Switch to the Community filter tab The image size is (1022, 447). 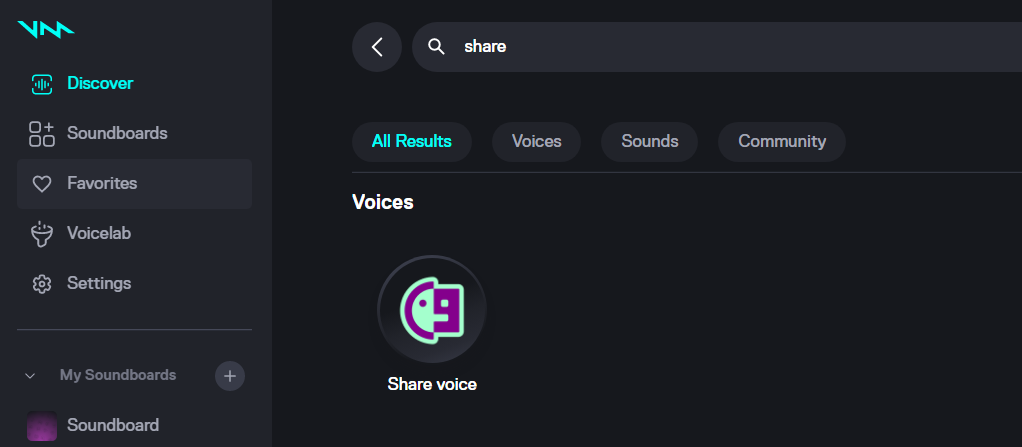[x=782, y=141]
